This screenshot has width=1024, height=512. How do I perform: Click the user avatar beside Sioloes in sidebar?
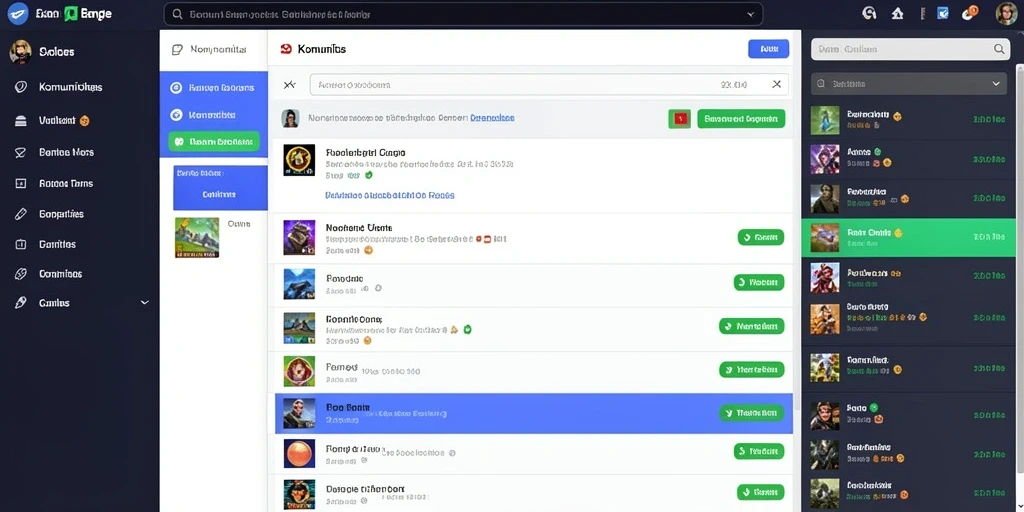[x=20, y=52]
